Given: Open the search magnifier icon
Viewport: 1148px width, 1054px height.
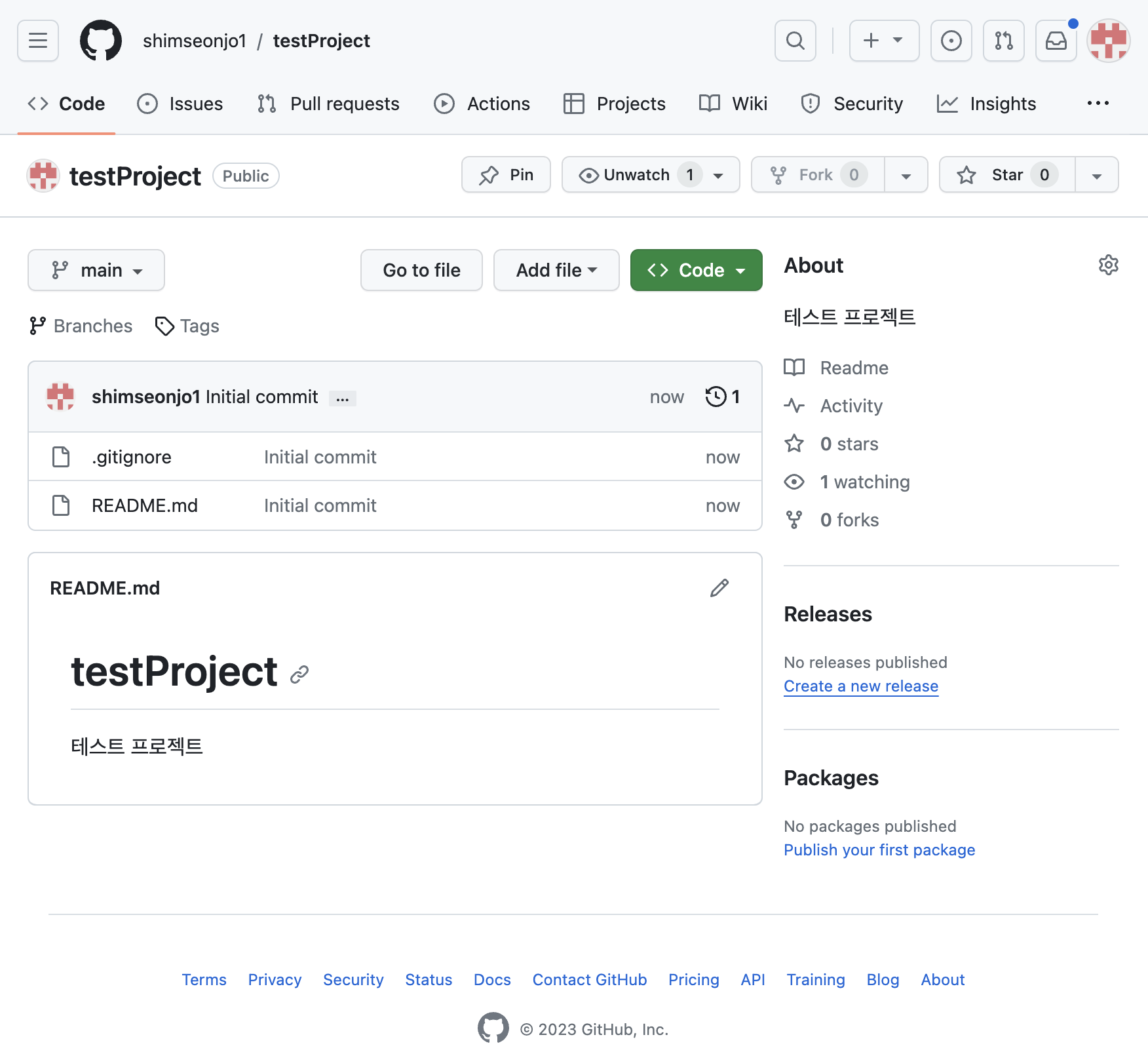Looking at the screenshot, I should pyautogui.click(x=795, y=41).
